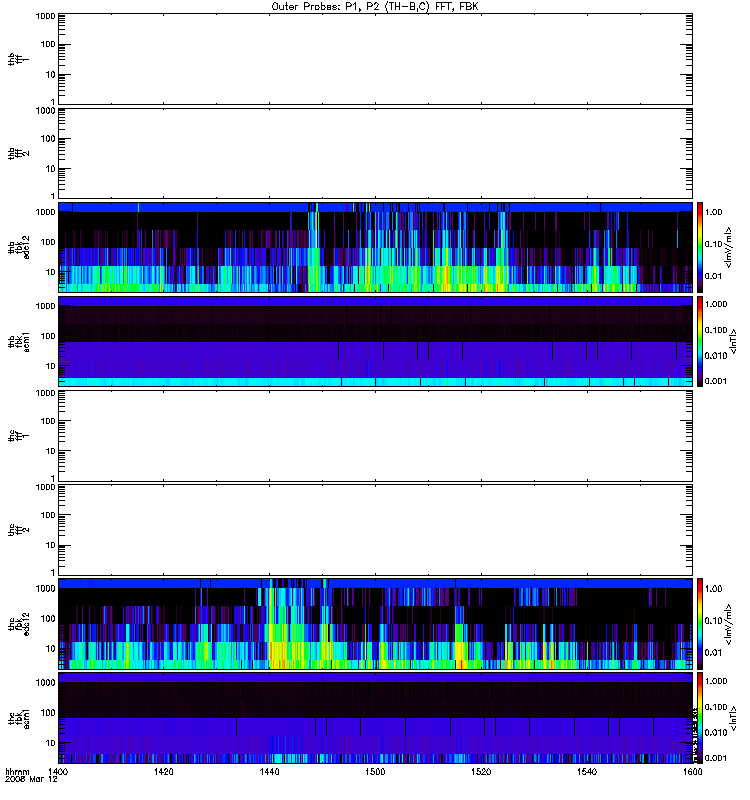Viewport: 750px width, 800px height.
Task: Click the 1500 time axis label
Action: (x=375, y=771)
